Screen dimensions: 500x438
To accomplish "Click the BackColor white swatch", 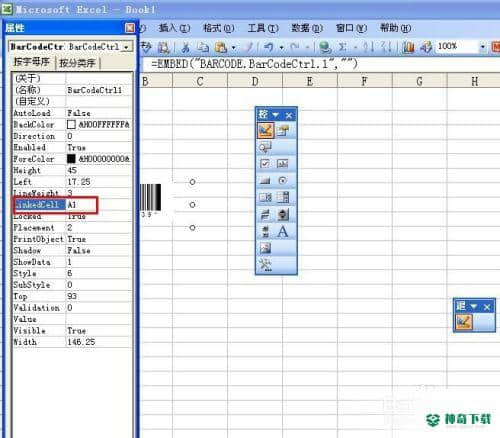I will coord(71,124).
